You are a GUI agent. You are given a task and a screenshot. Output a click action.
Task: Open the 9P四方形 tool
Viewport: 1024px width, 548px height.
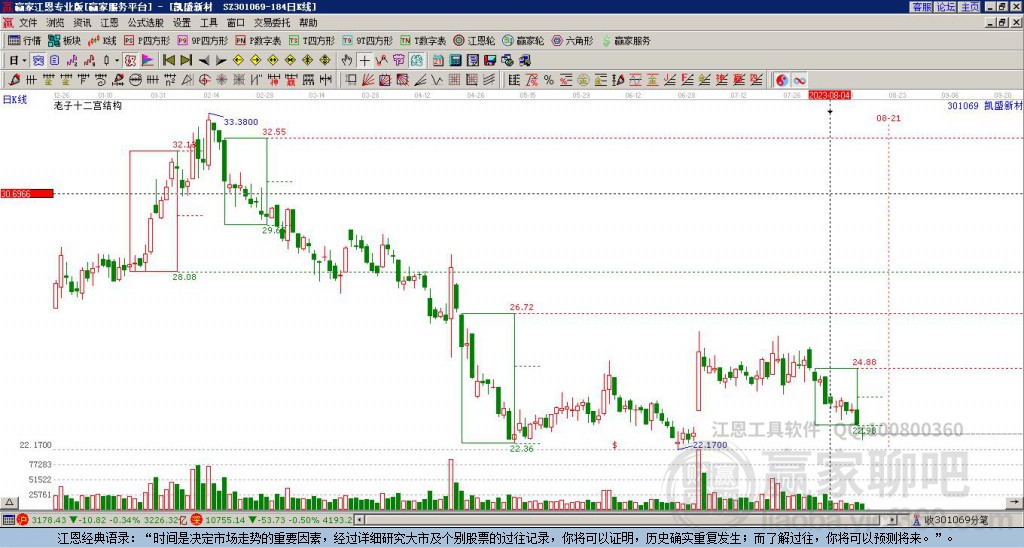[202, 40]
